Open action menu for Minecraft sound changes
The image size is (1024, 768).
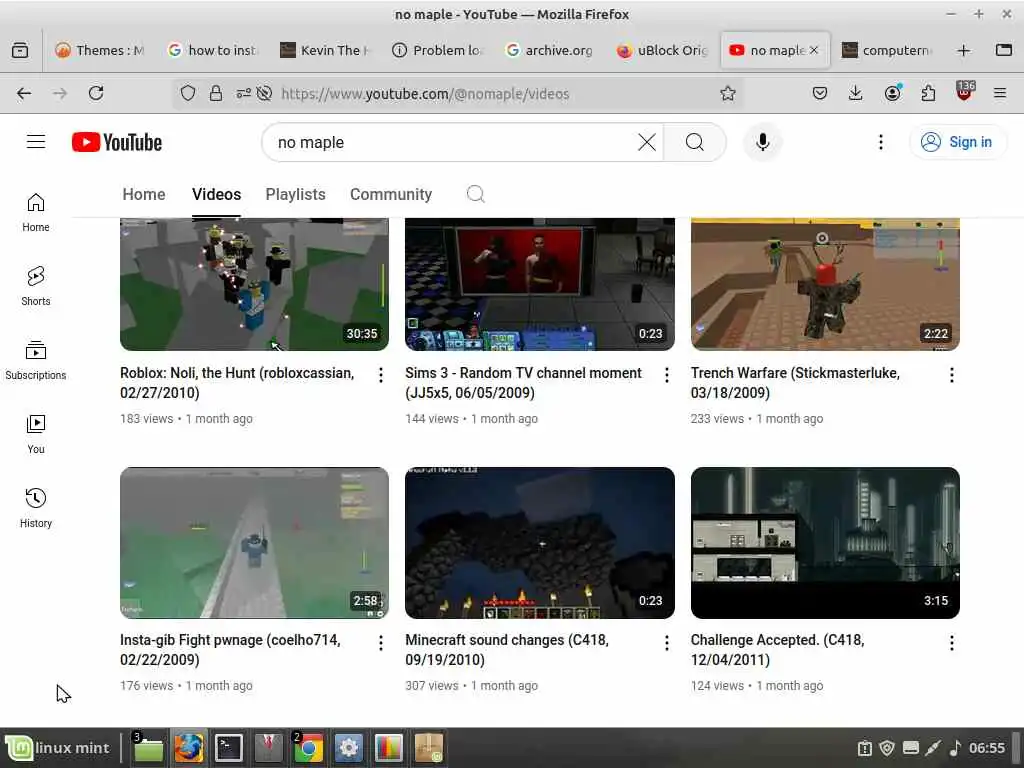point(666,643)
